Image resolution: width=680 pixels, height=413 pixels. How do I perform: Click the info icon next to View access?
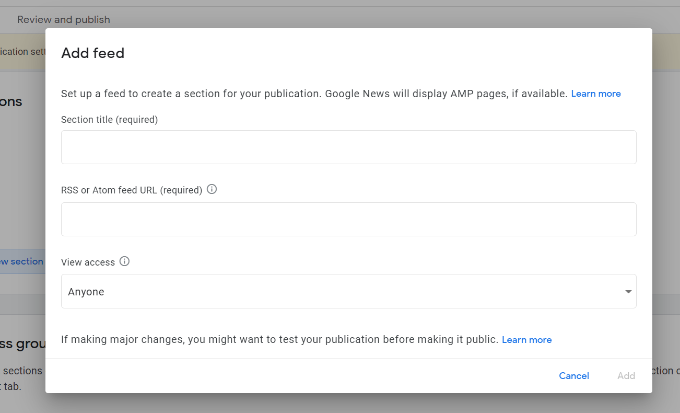point(125,261)
